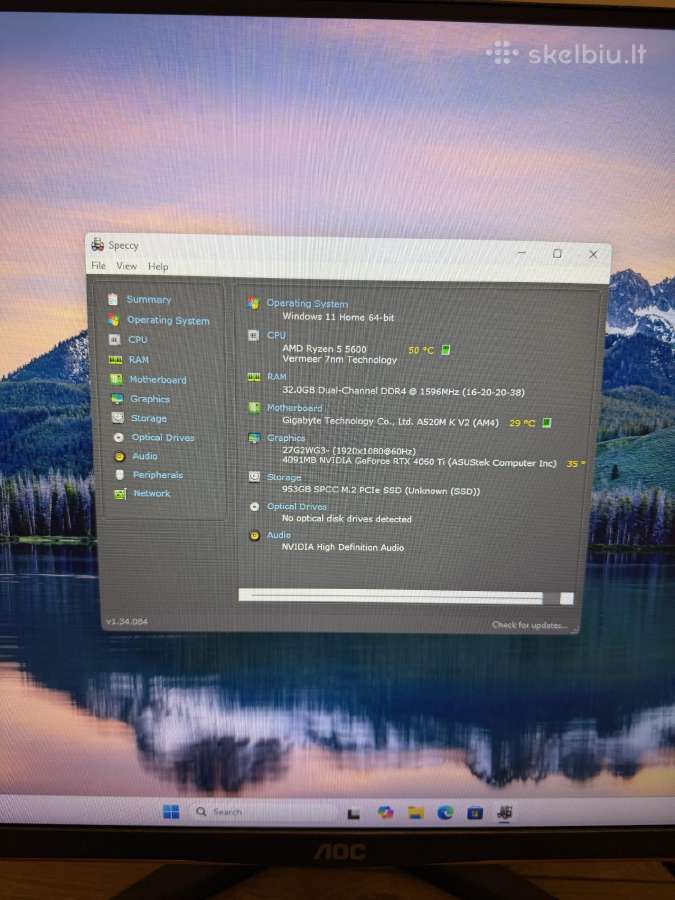This screenshot has width=675, height=900.
Task: Click the Network card icon in sidebar
Action: pos(120,494)
